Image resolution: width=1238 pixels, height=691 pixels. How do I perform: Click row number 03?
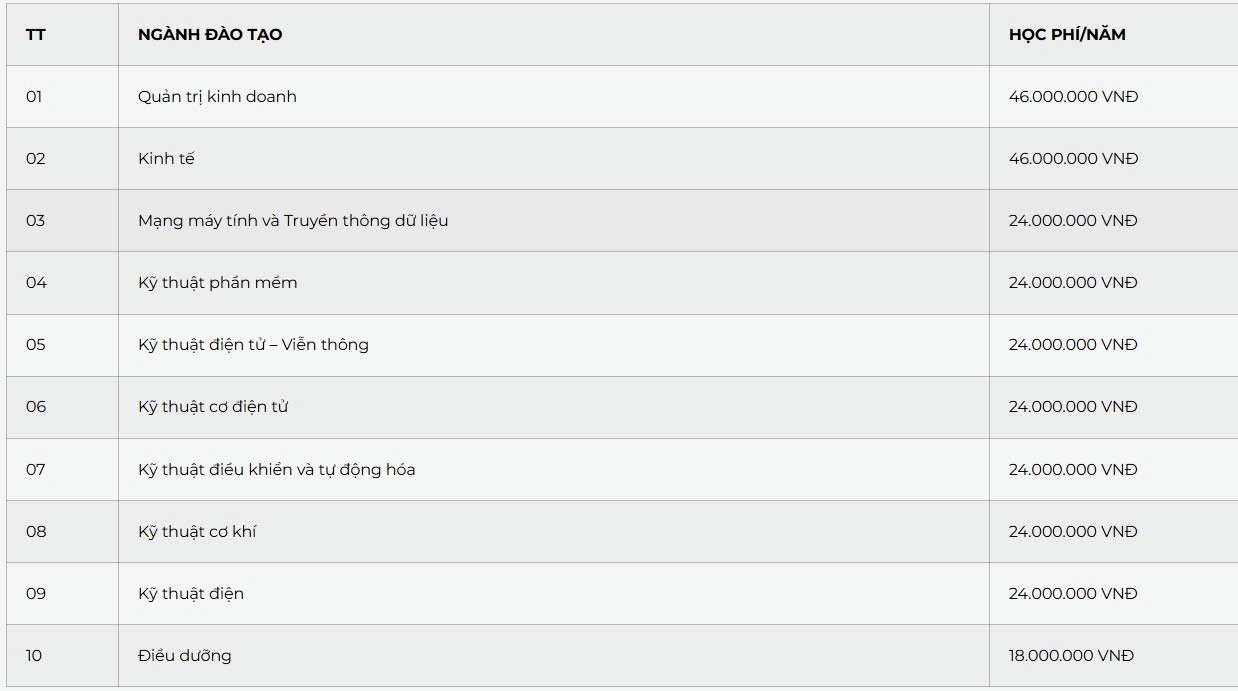click(36, 221)
